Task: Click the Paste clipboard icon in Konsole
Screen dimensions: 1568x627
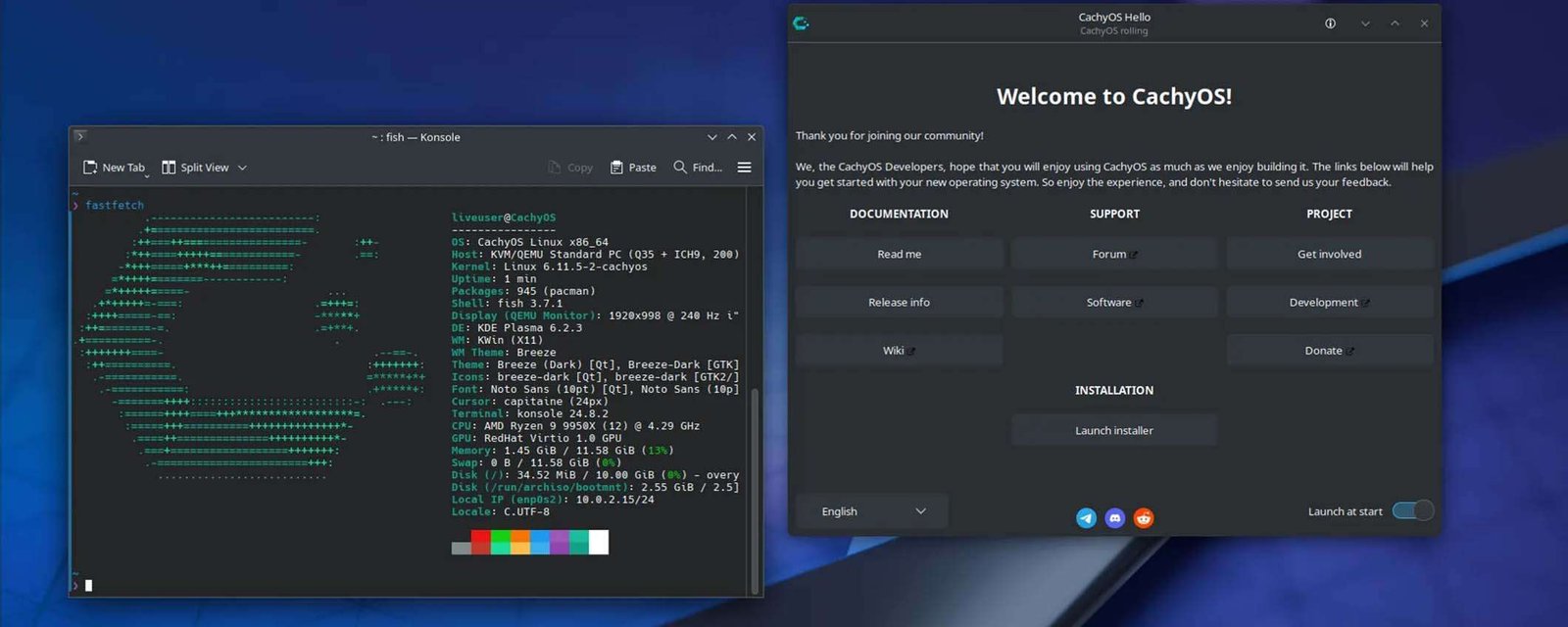Action: coord(616,168)
